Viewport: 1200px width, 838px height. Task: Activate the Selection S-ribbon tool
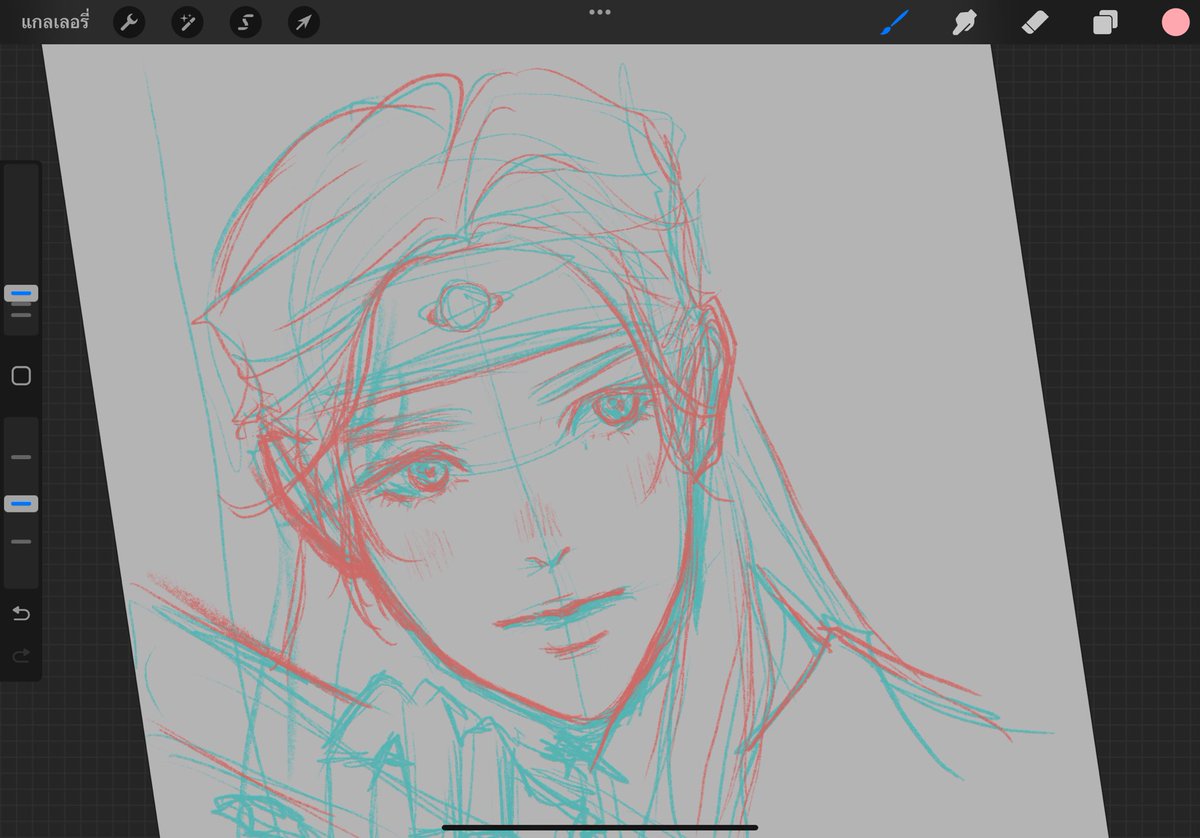245,22
